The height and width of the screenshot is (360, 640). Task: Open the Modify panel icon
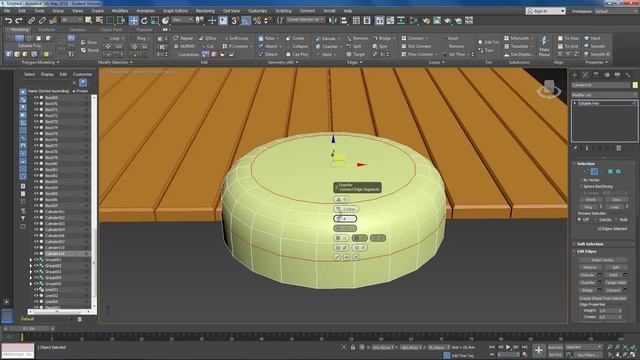585,75
